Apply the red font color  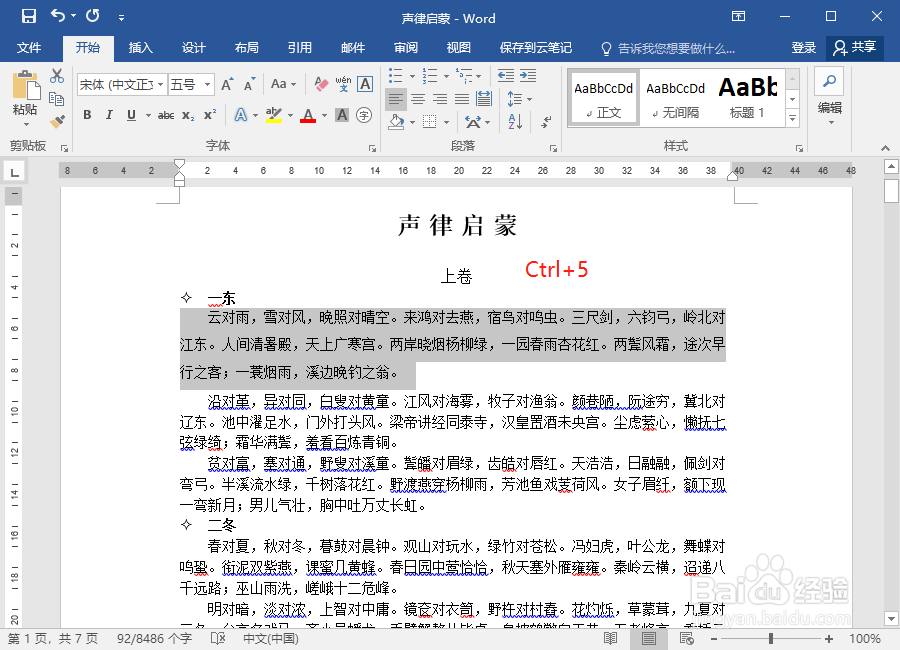[308, 115]
